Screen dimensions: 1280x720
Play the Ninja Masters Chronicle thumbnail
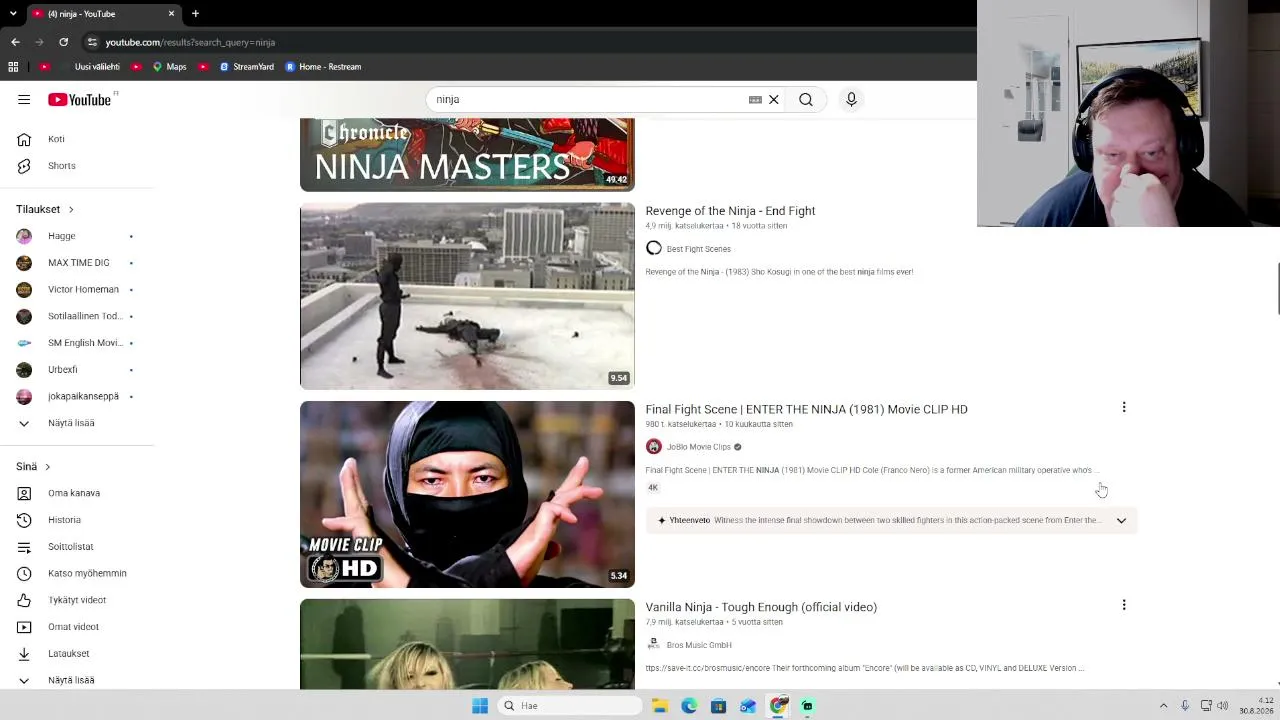tap(467, 155)
